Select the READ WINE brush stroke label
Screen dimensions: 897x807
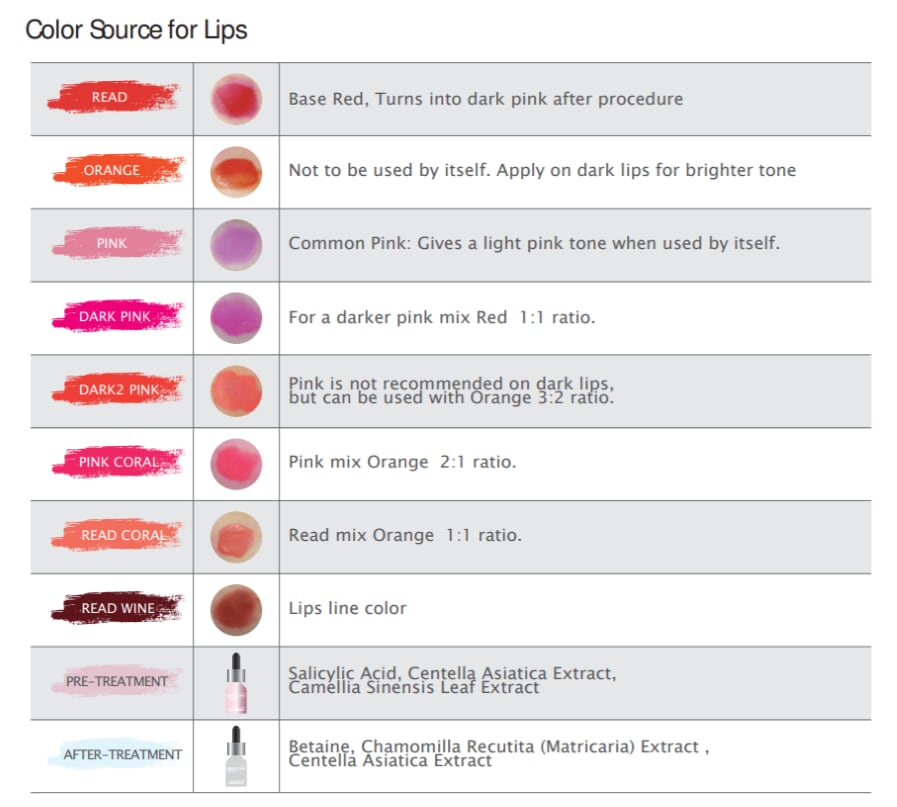[118, 608]
